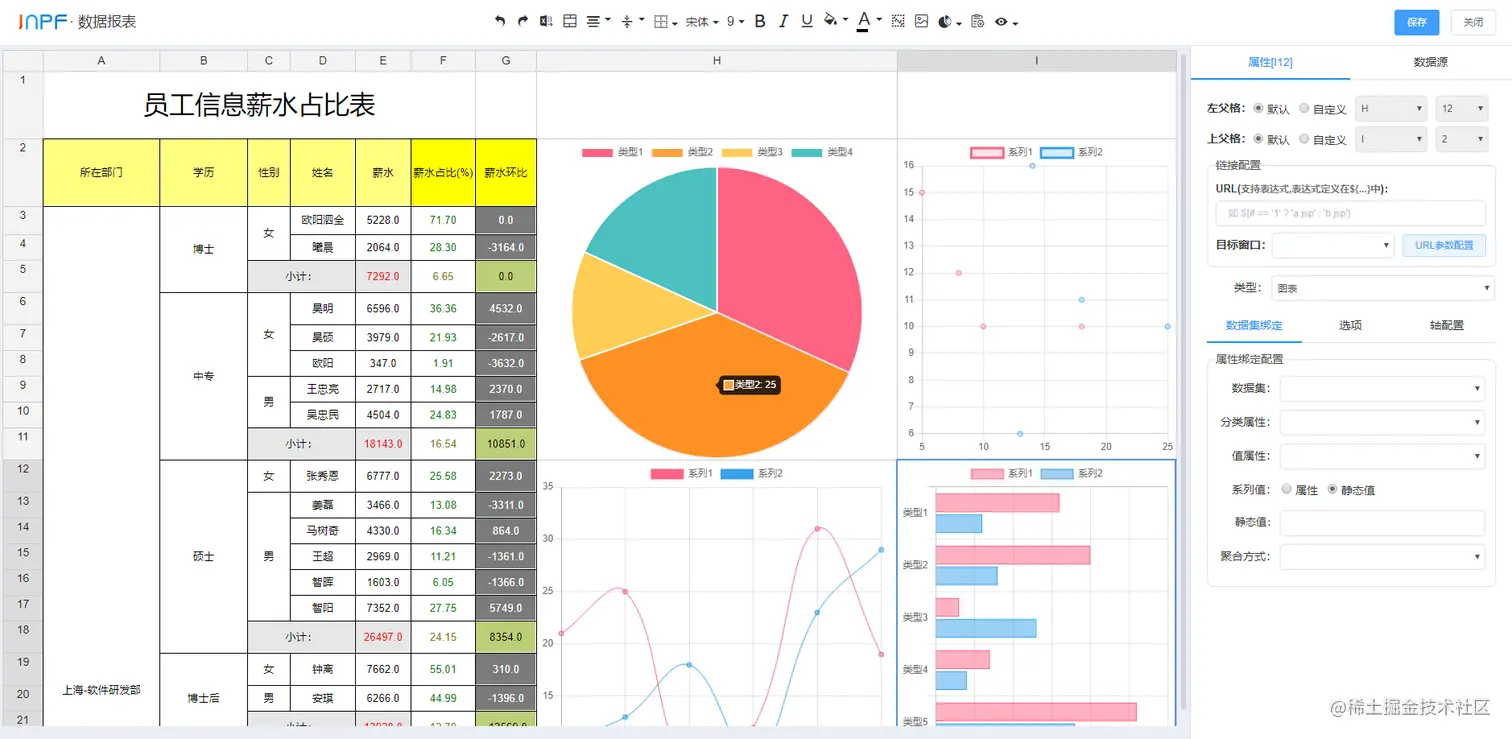Image resolution: width=1512 pixels, height=739 pixels.
Task: Select 默认 for 上父格
Action: [x=1258, y=139]
